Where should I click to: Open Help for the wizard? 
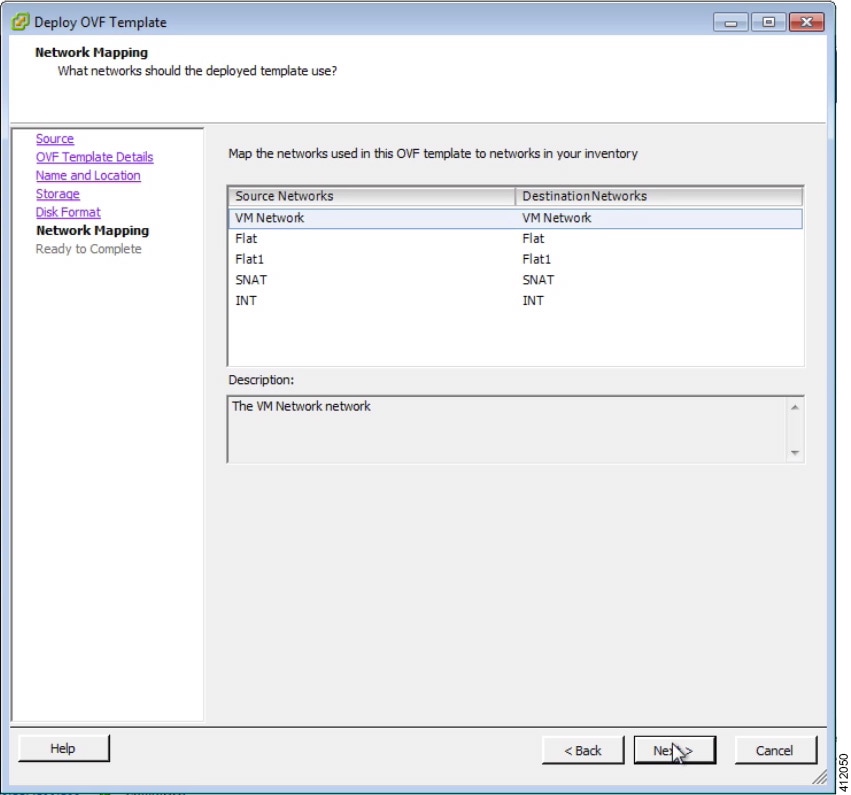coord(64,748)
